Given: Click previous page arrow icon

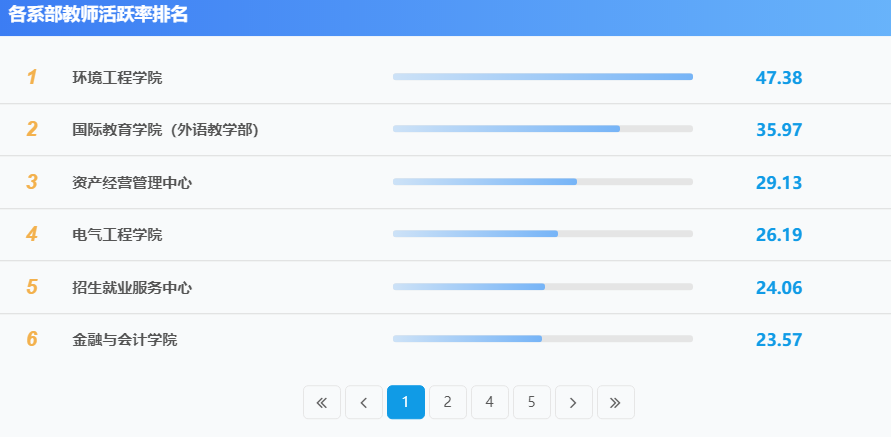Looking at the screenshot, I should [364, 402].
